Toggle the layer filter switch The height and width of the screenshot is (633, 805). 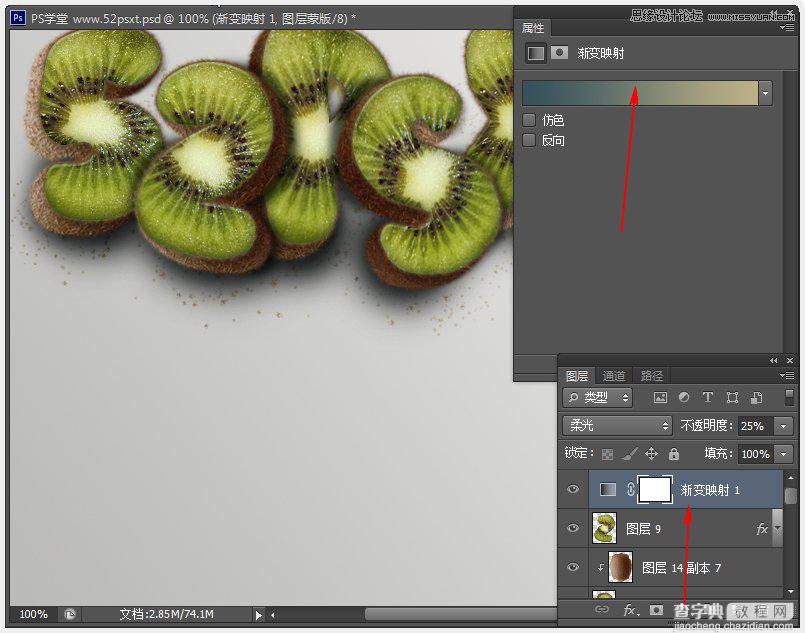pyautogui.click(x=789, y=397)
